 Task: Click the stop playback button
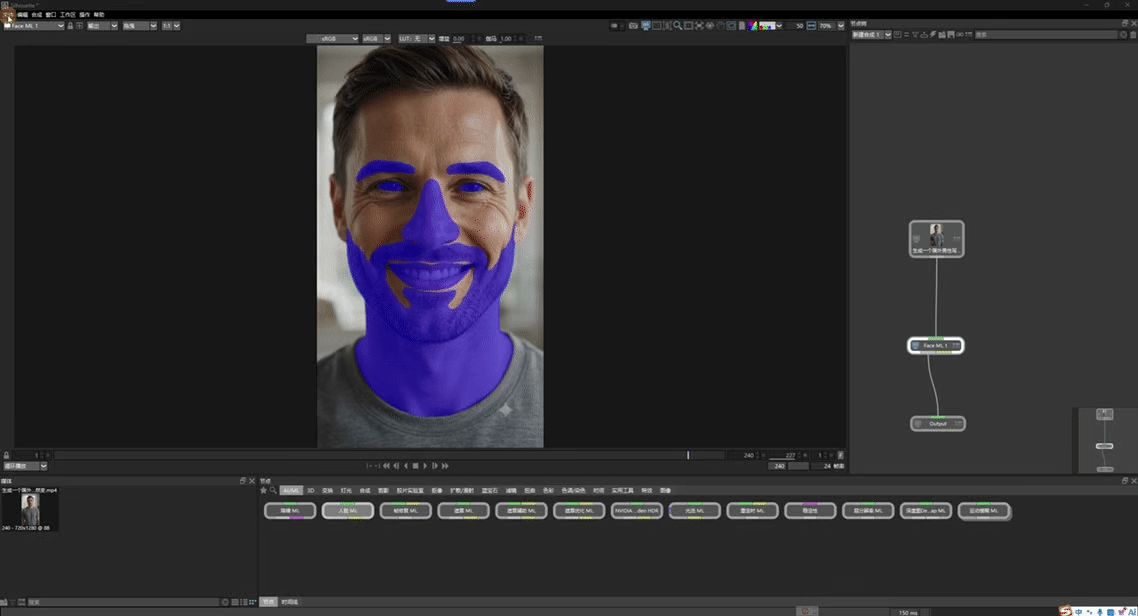415,466
